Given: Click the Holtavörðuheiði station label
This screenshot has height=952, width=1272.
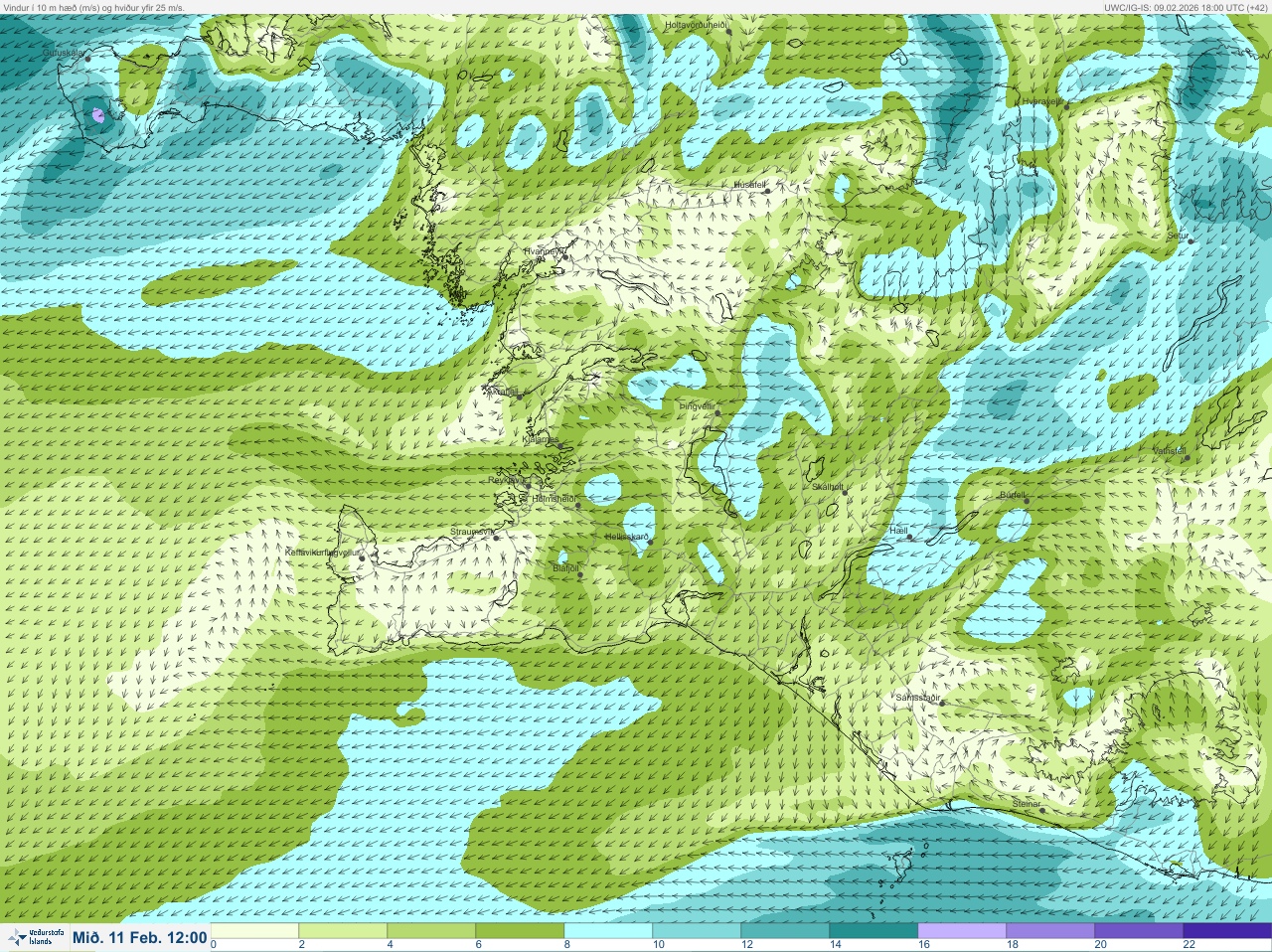Looking at the screenshot, I should [696, 24].
